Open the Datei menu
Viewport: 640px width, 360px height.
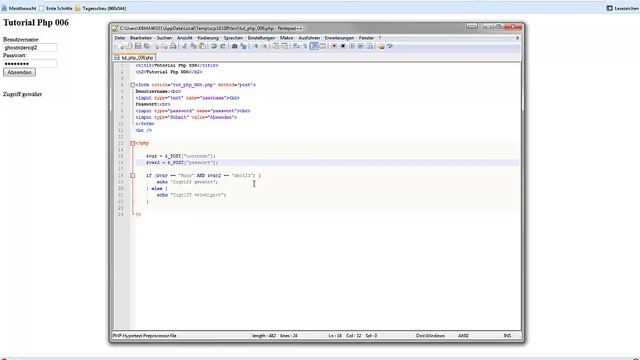[120, 38]
